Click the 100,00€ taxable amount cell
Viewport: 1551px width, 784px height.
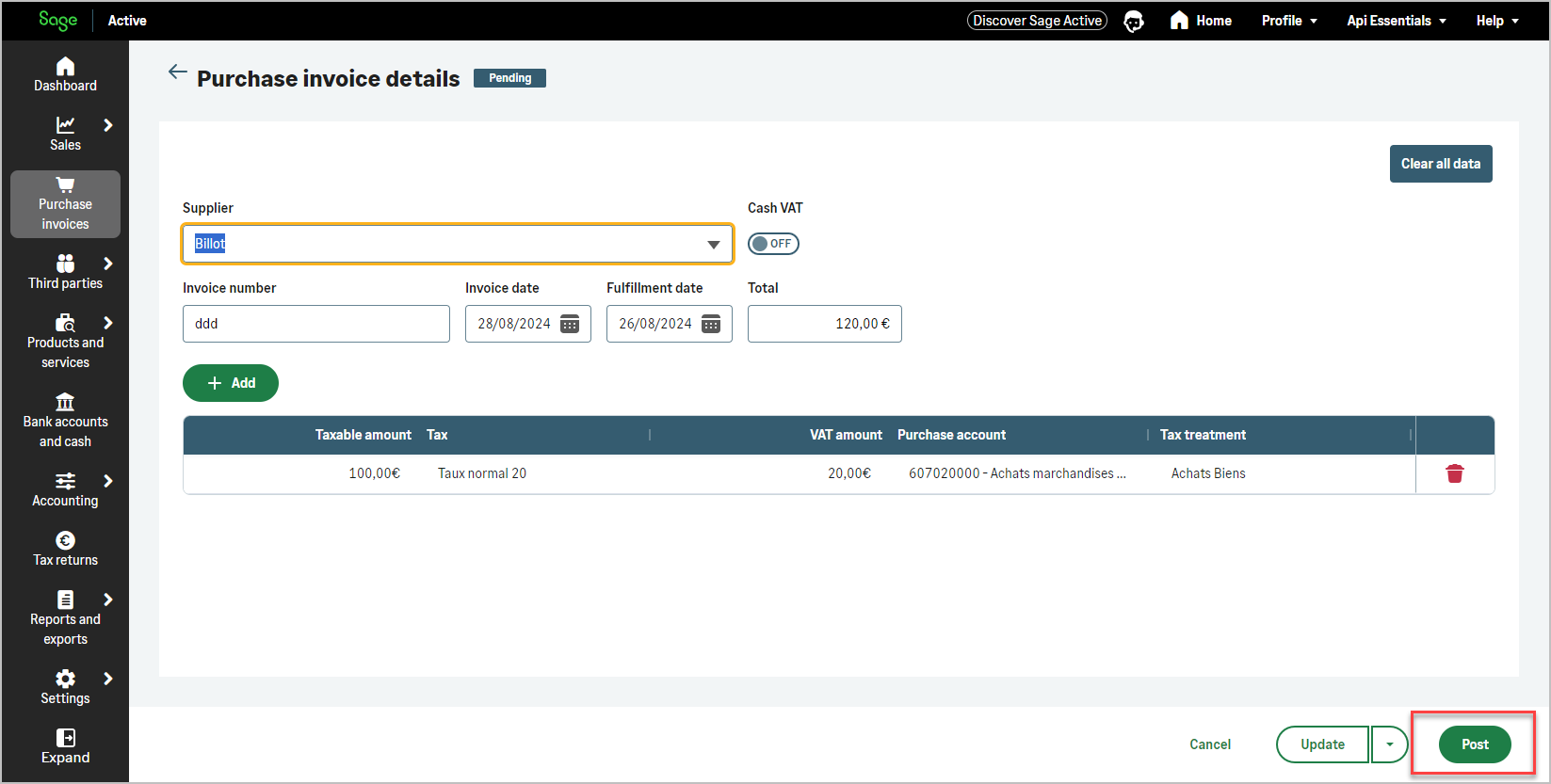tap(375, 473)
